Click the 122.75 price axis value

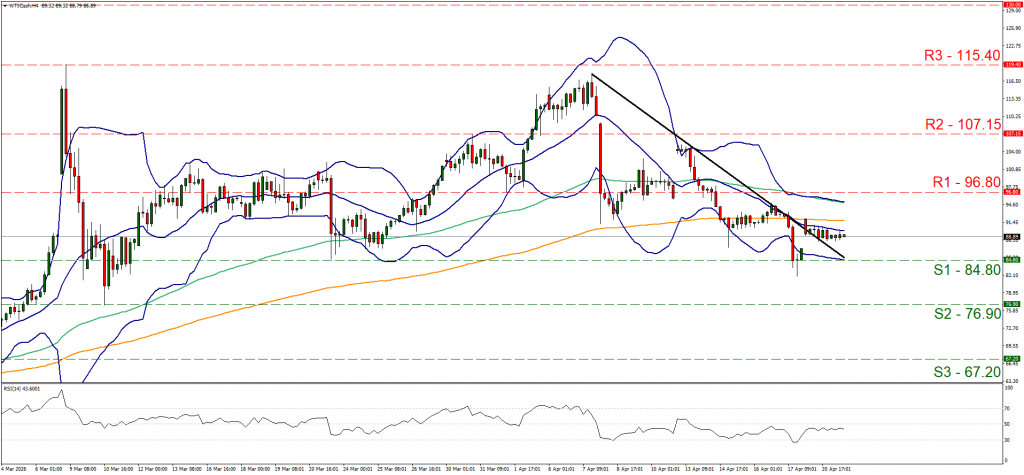1013,46
